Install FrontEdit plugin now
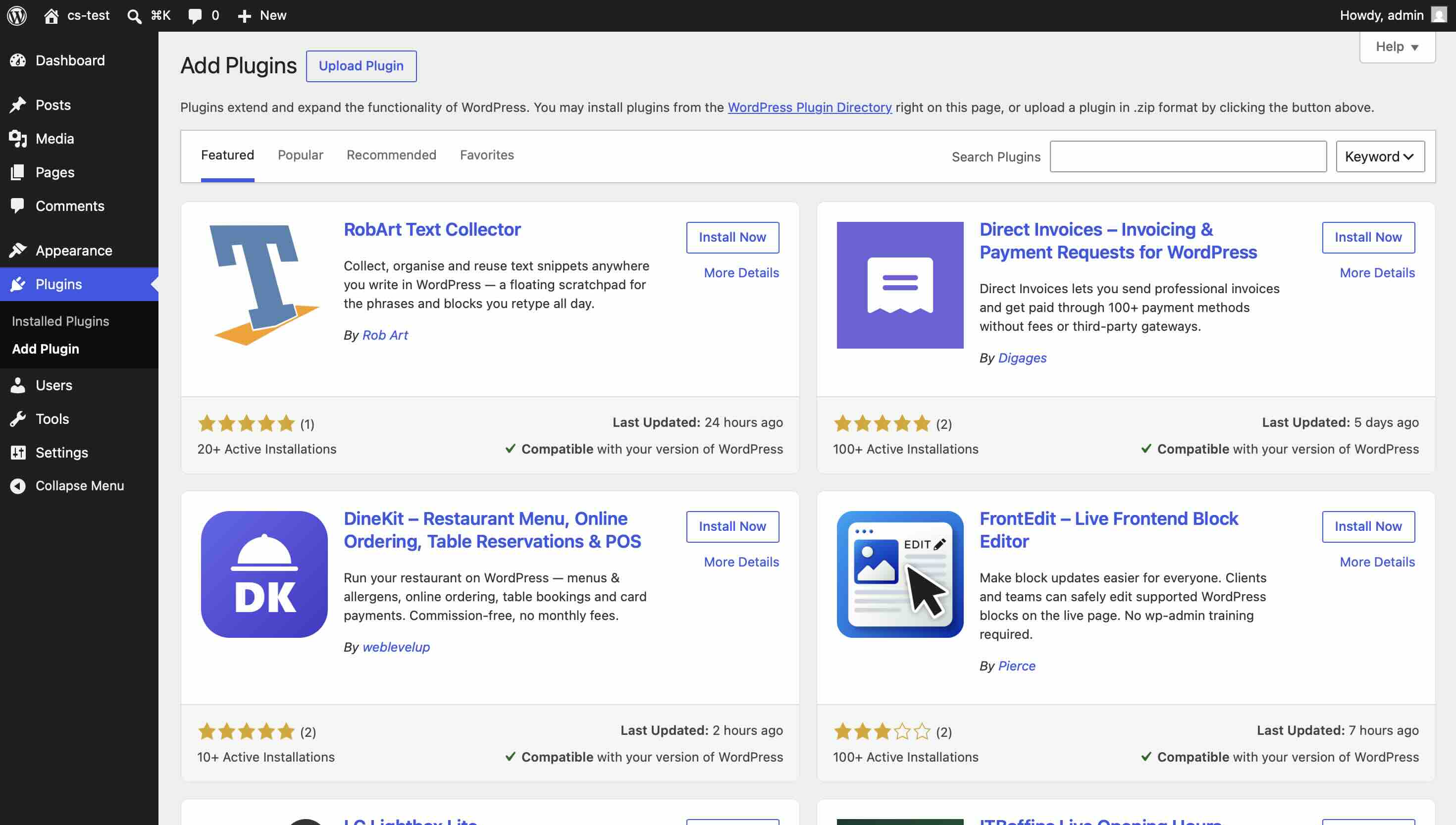1456x825 pixels. [x=1368, y=526]
